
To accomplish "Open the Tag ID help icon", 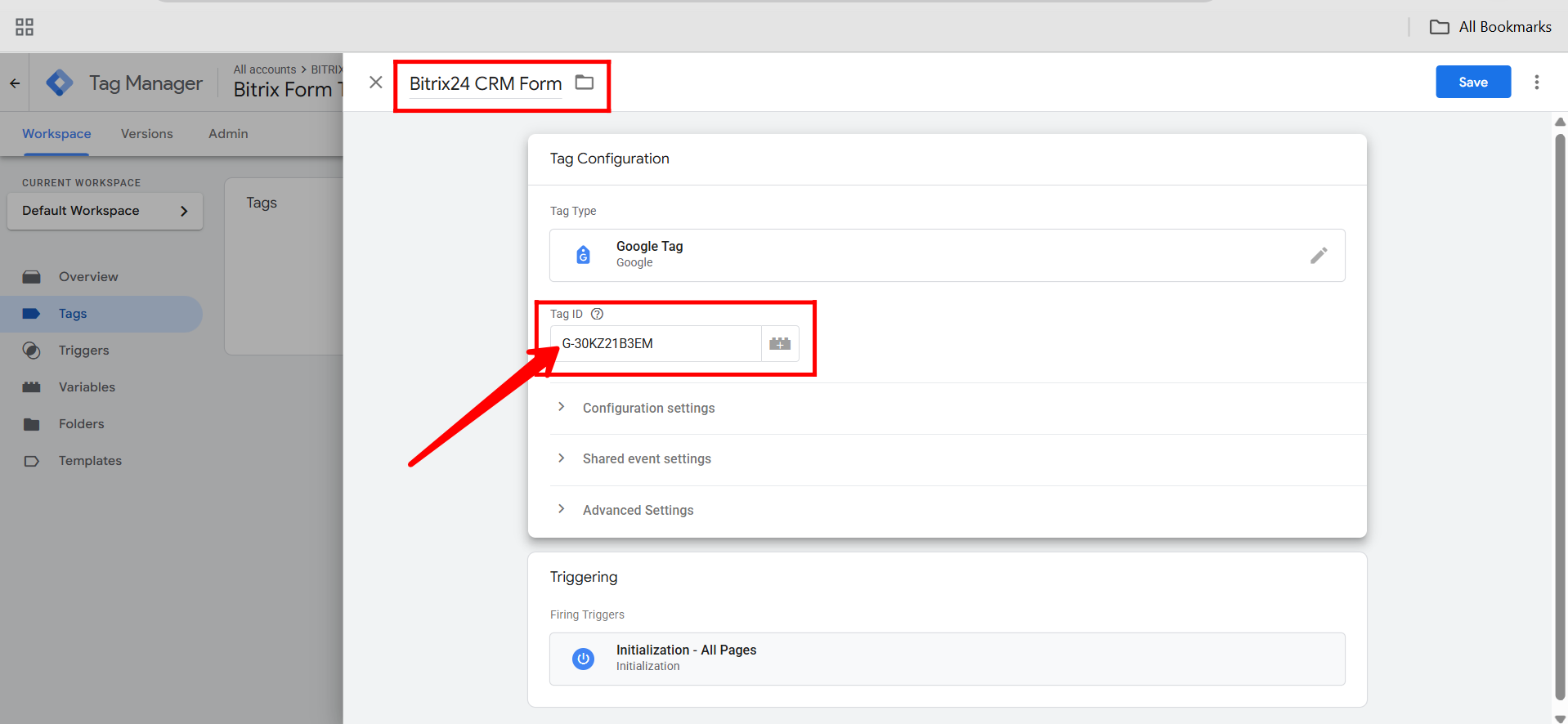I will coord(598,314).
